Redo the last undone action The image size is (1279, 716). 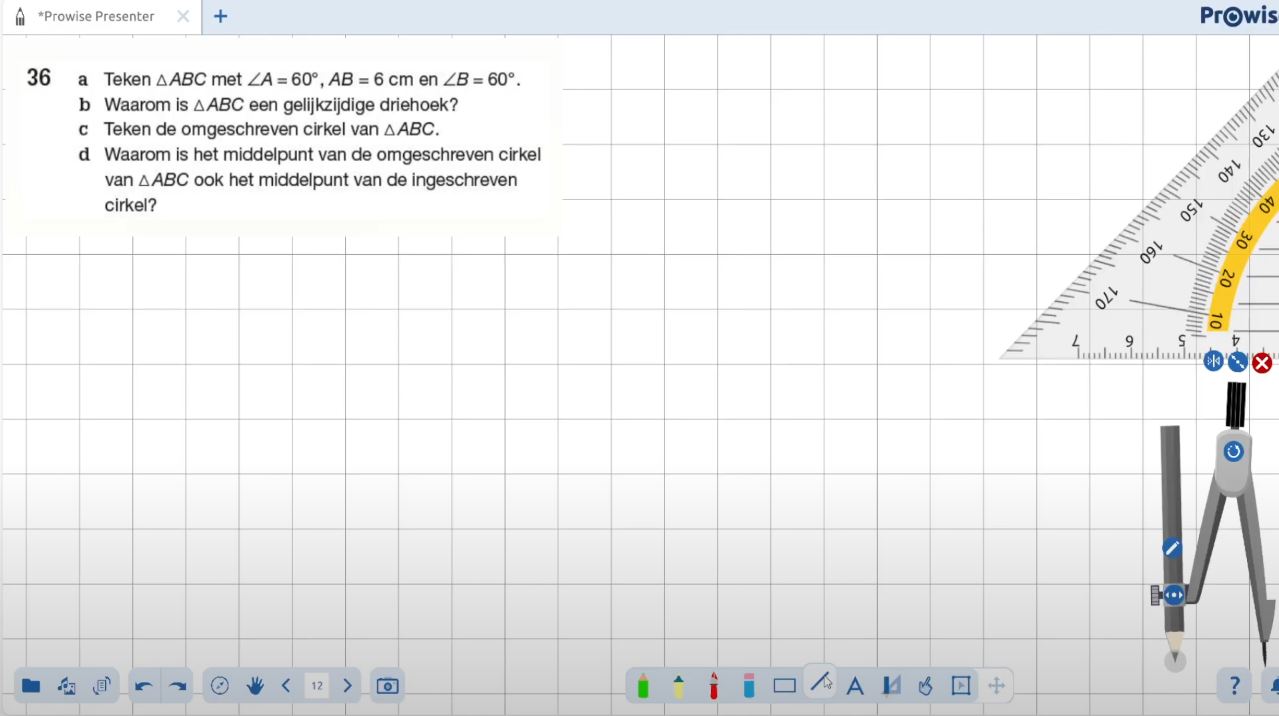(x=178, y=685)
